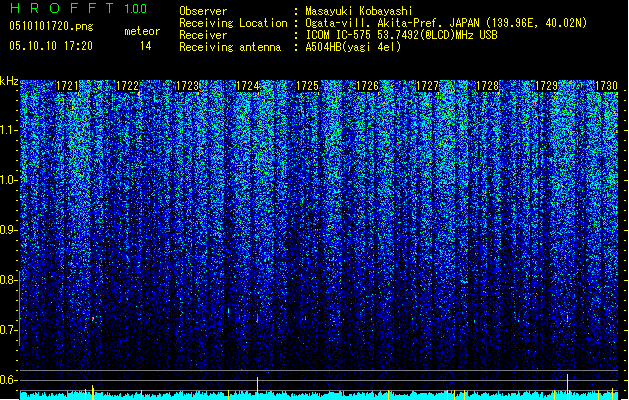Click the 0.6 kHz axis tick label
Viewport: 629px width, 400px height.
(x=8, y=380)
